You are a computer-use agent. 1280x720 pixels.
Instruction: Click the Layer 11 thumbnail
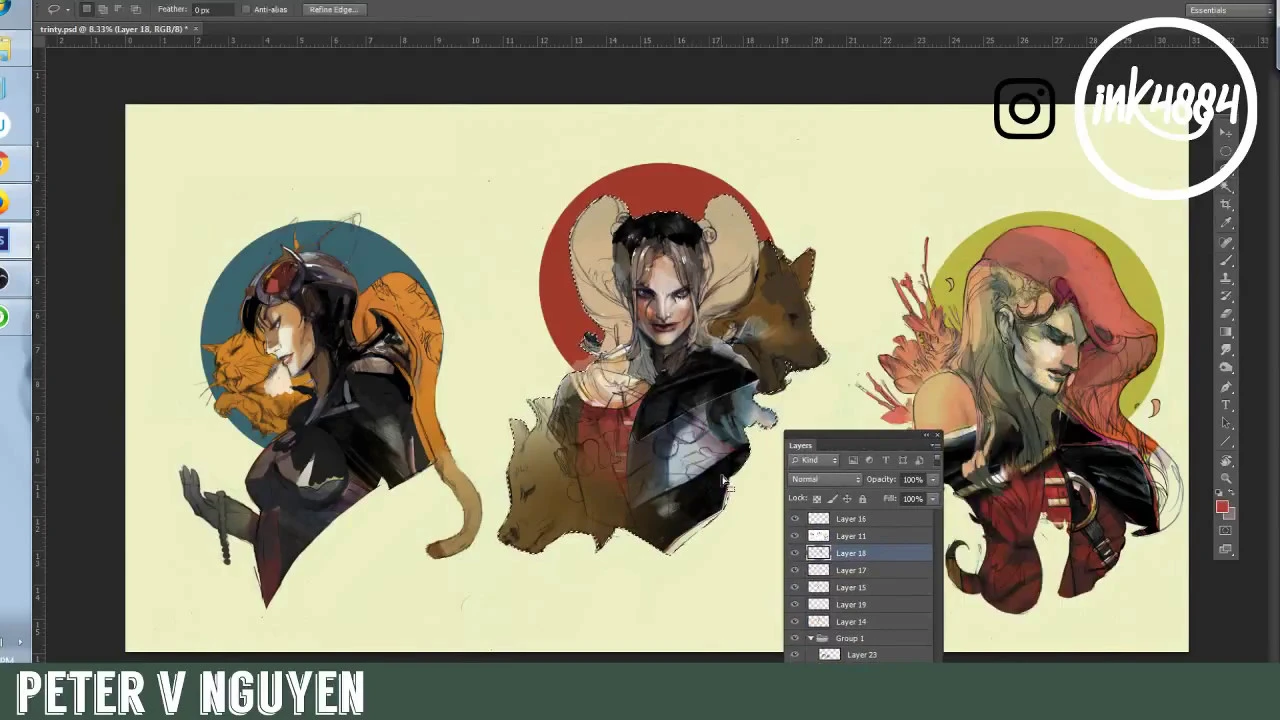[818, 536]
